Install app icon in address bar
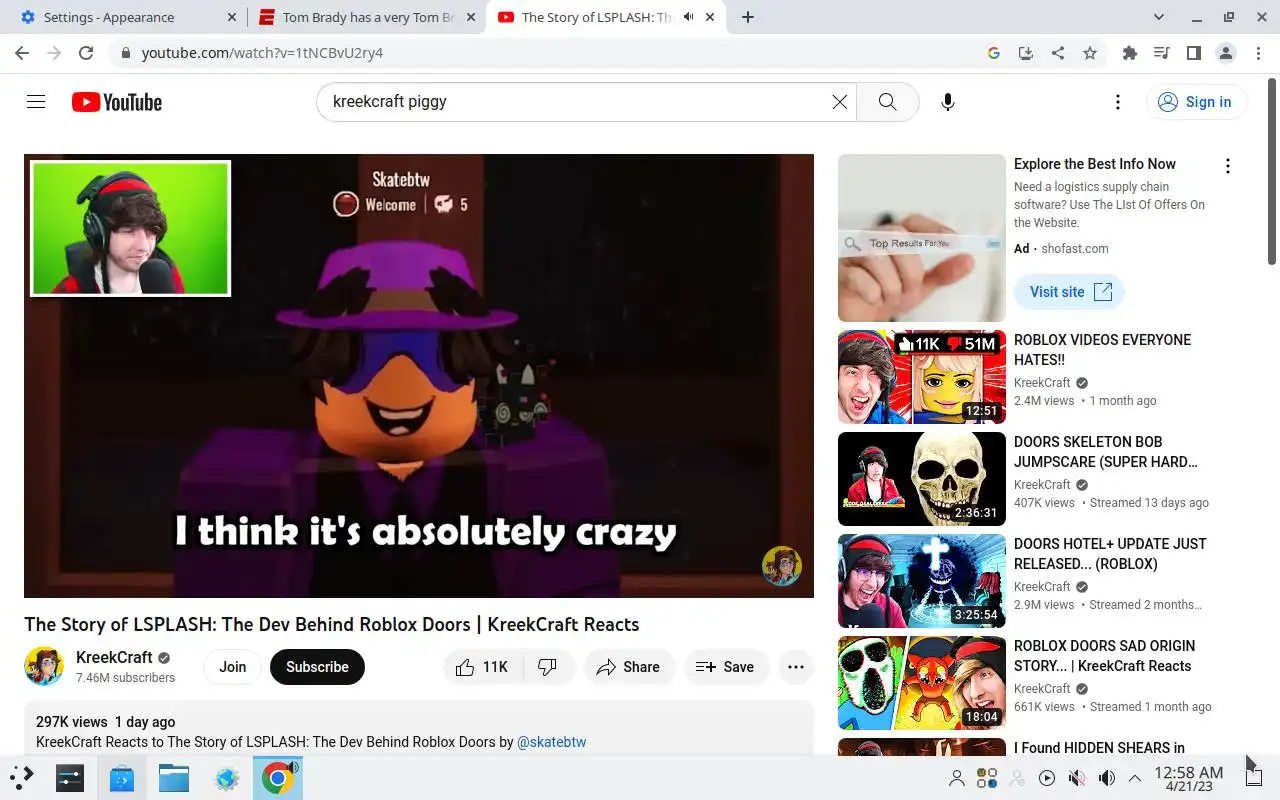Screen dimensions: 1280x800 tap(1026, 53)
